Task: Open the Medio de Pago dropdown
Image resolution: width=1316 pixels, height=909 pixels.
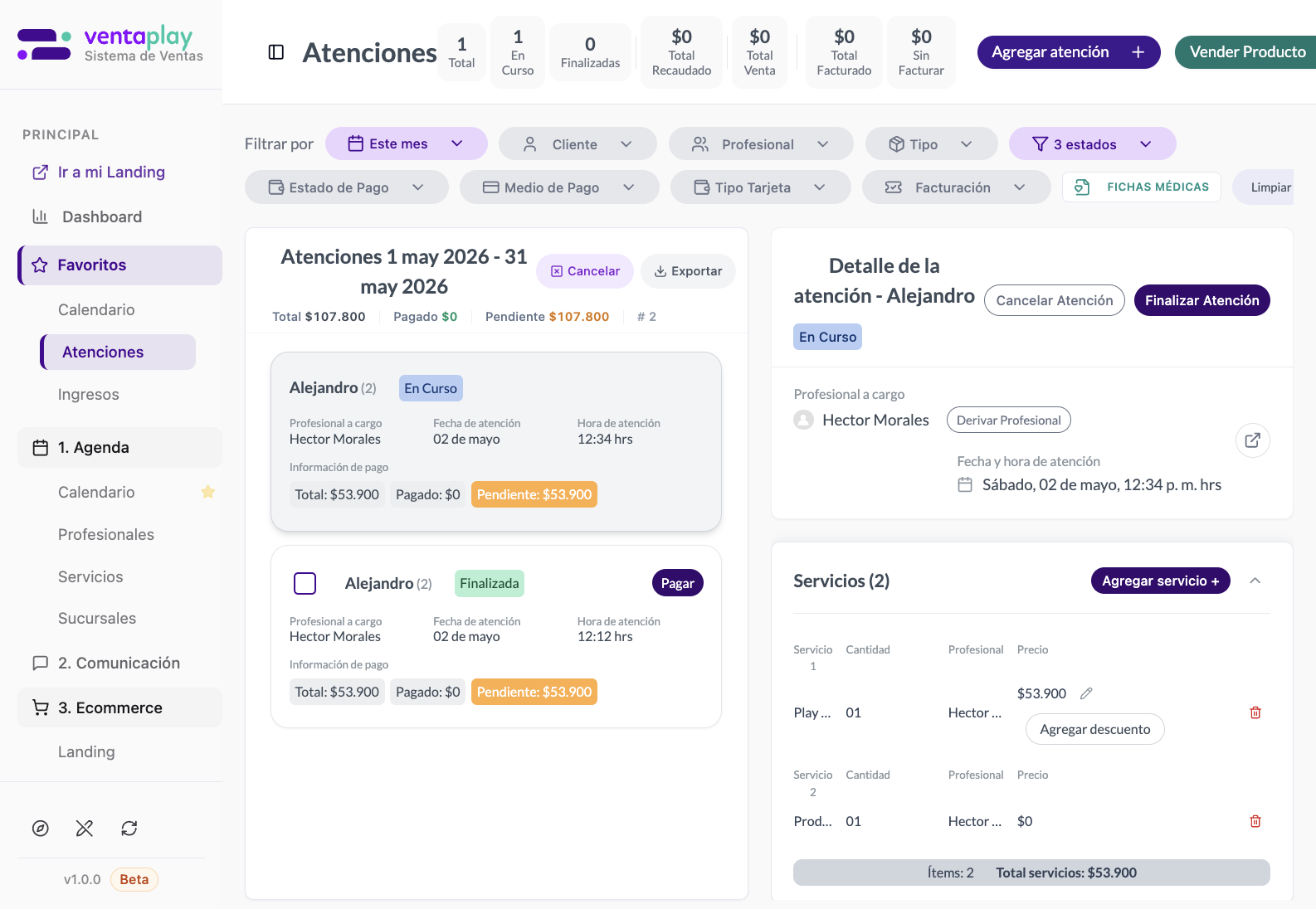Action: [559, 187]
